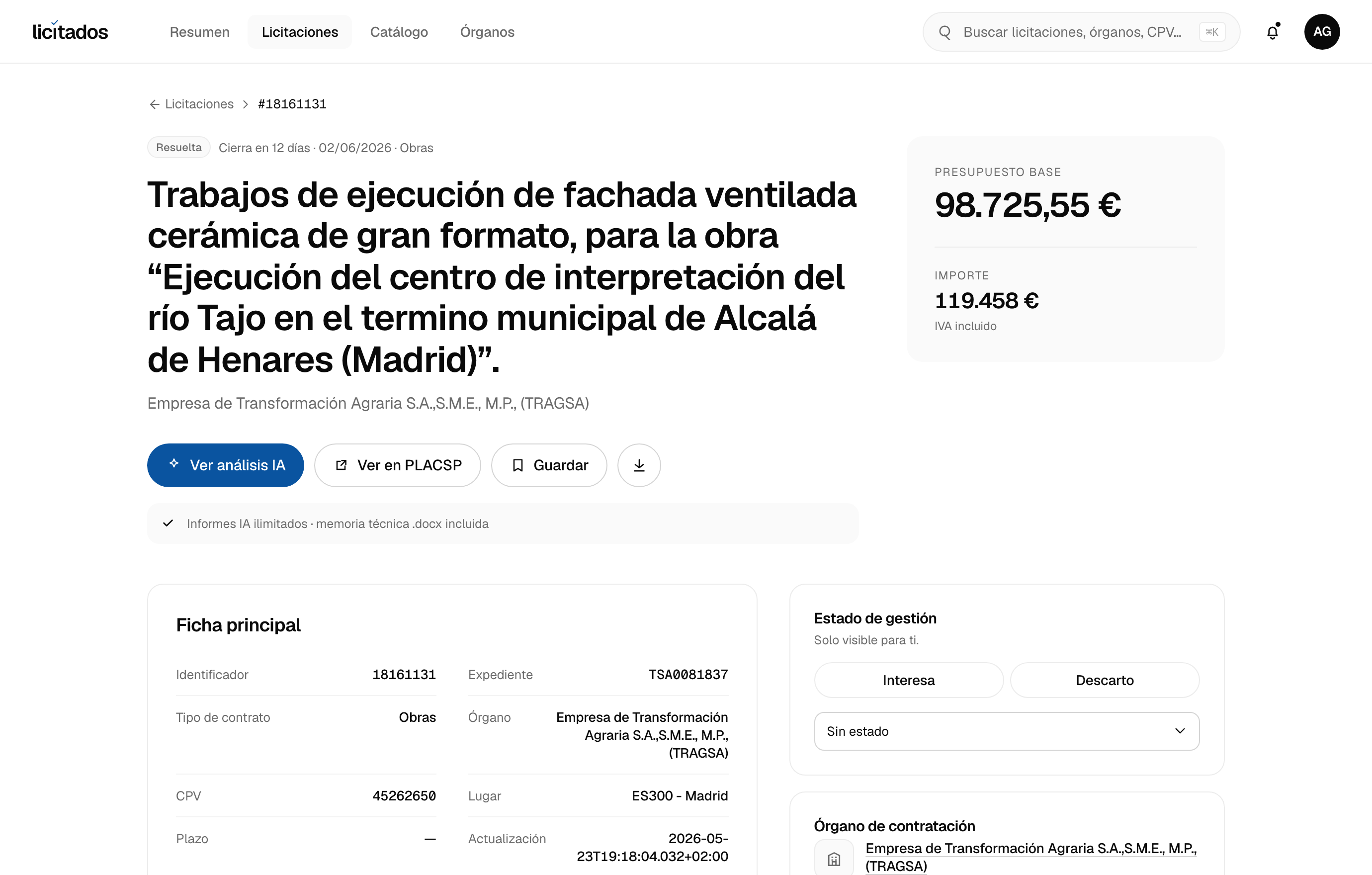Switch to the Órganos tab
The image size is (1372, 875).
coord(487,32)
